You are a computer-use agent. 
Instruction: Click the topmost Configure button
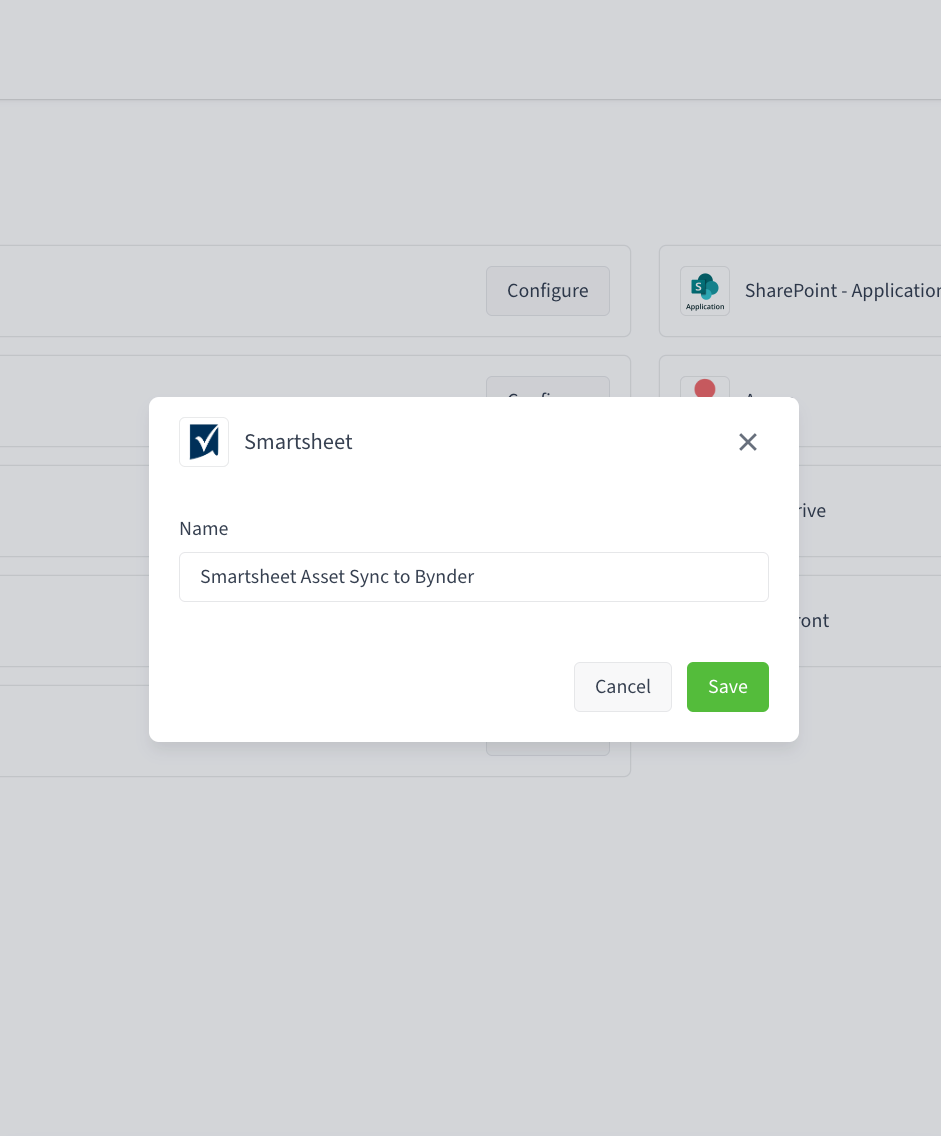[x=547, y=291]
